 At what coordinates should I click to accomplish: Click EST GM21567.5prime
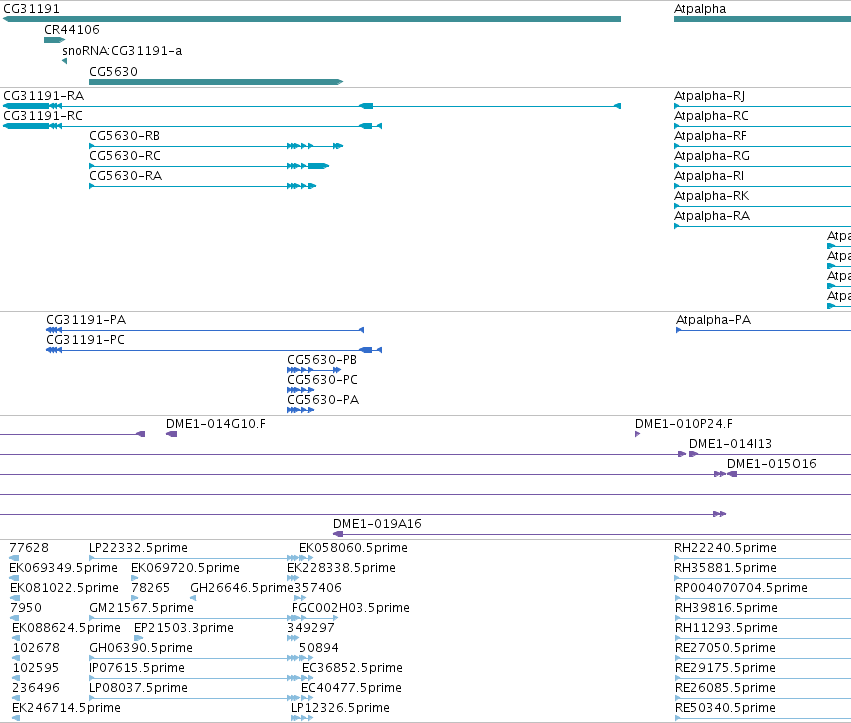[141, 608]
